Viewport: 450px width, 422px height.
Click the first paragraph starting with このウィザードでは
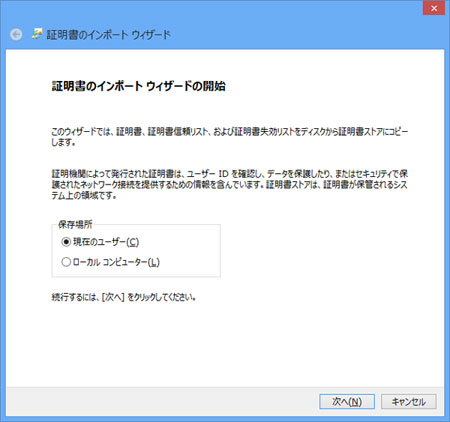point(230,137)
